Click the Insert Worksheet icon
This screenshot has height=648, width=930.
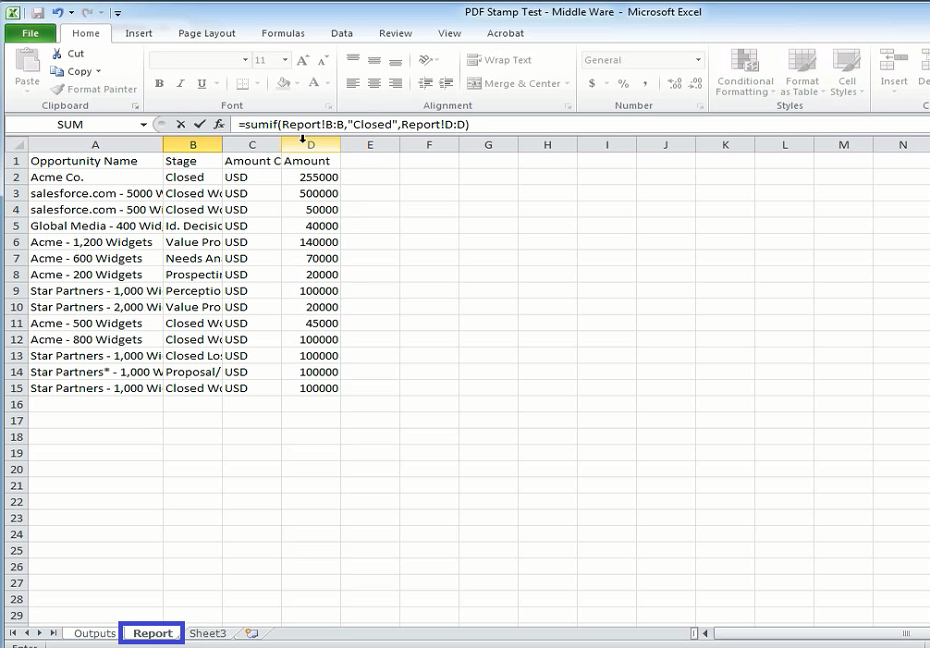tap(251, 633)
